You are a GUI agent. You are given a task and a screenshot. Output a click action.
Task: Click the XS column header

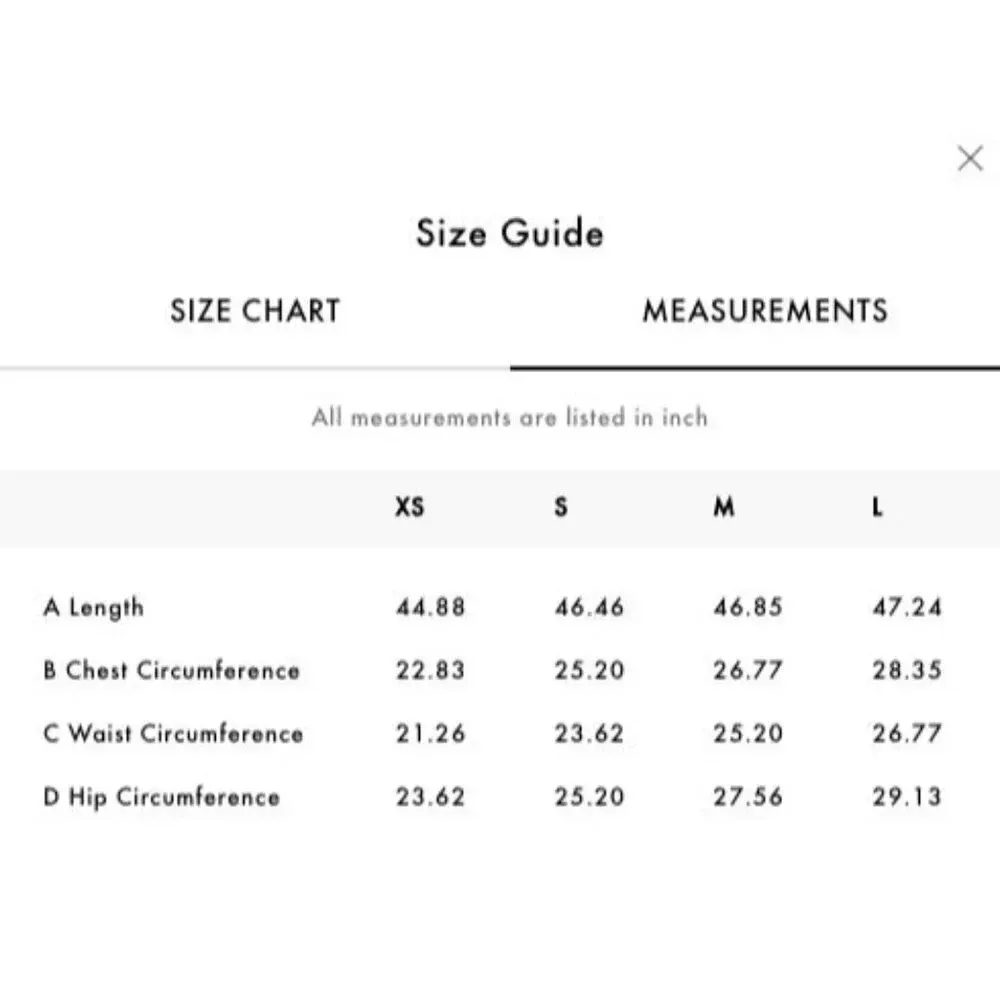coord(409,508)
